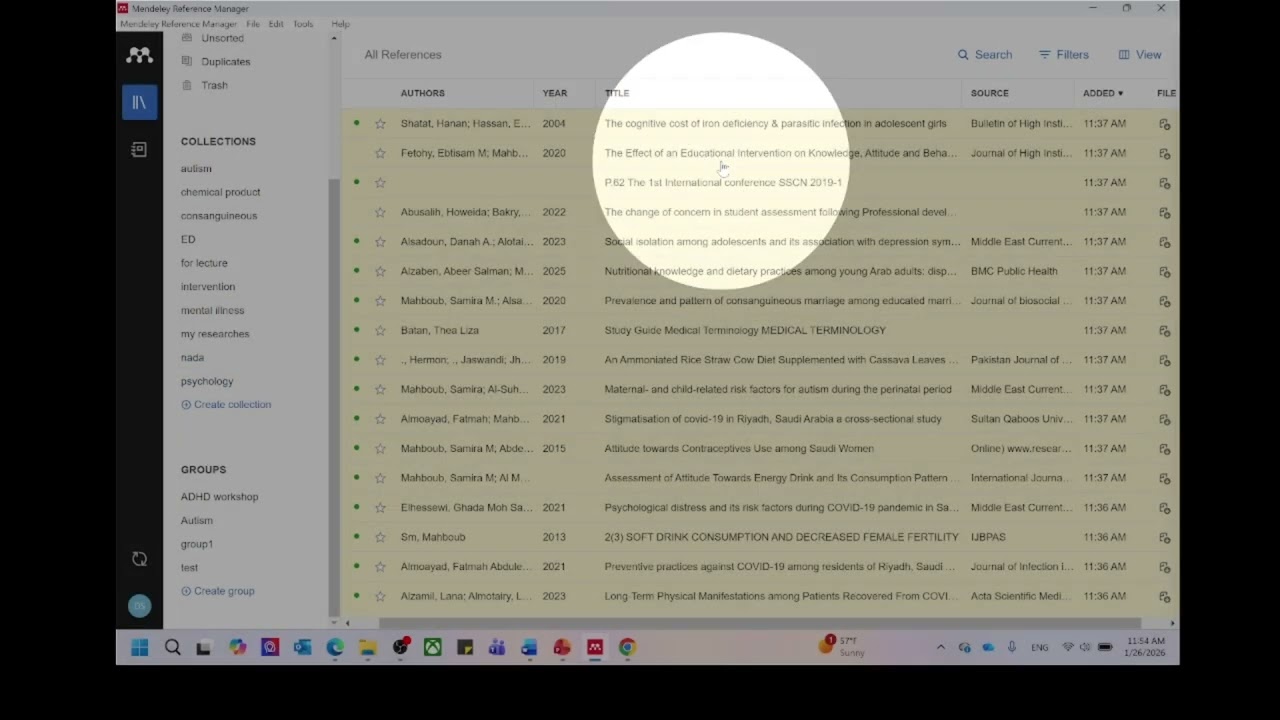The height and width of the screenshot is (720, 1280).
Task: Open the ADHD workshop group
Action: click(x=219, y=497)
